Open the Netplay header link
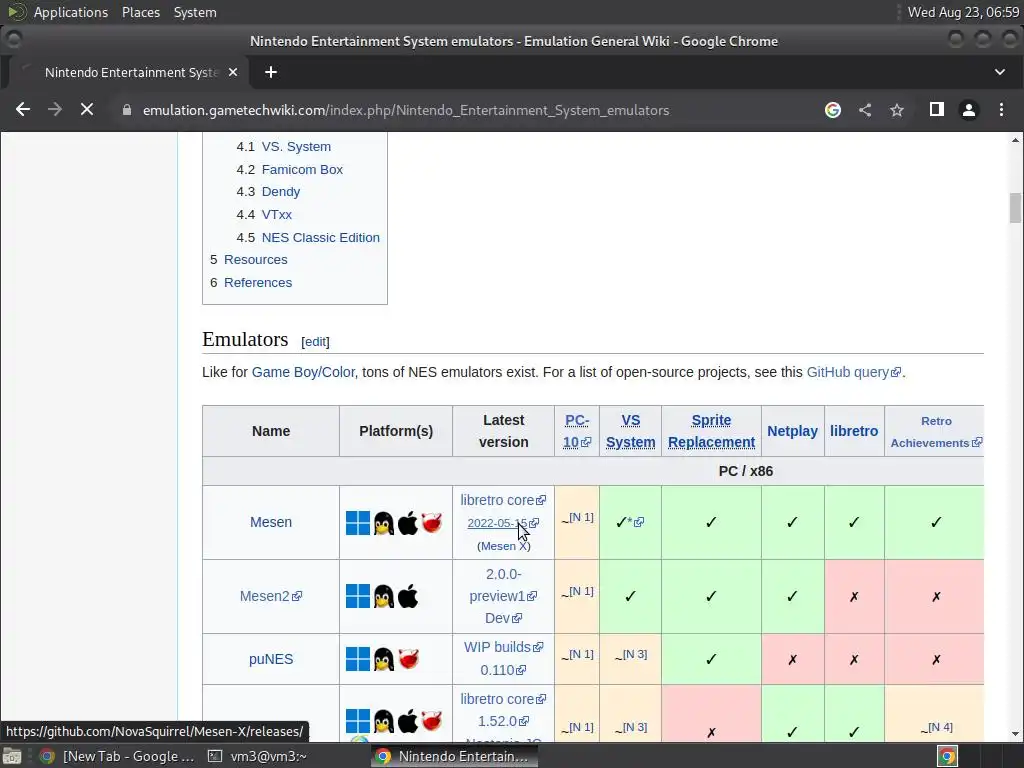1024x768 pixels. [x=792, y=431]
